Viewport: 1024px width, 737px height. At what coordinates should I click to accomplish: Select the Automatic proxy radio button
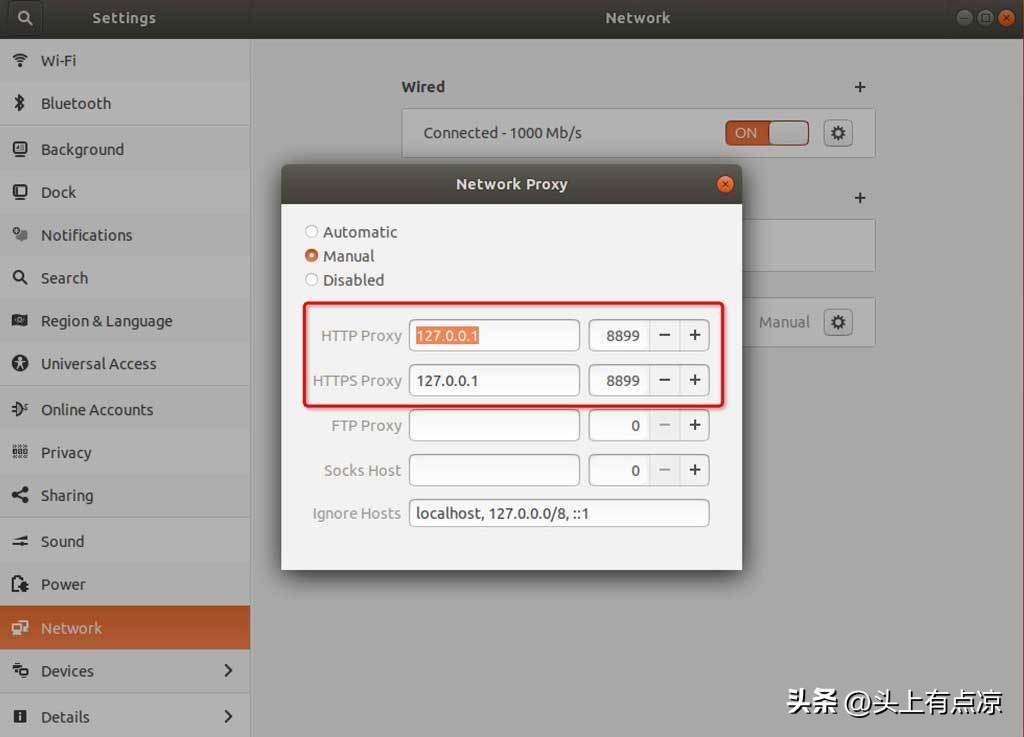pyautogui.click(x=311, y=231)
